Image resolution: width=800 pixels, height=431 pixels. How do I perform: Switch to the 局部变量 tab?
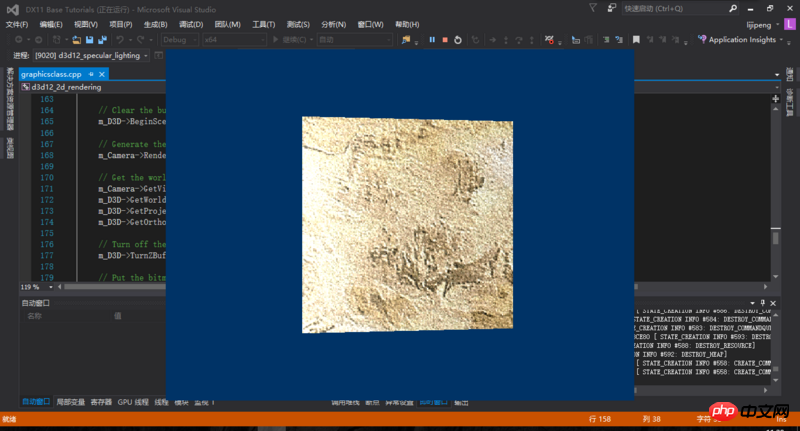point(70,402)
